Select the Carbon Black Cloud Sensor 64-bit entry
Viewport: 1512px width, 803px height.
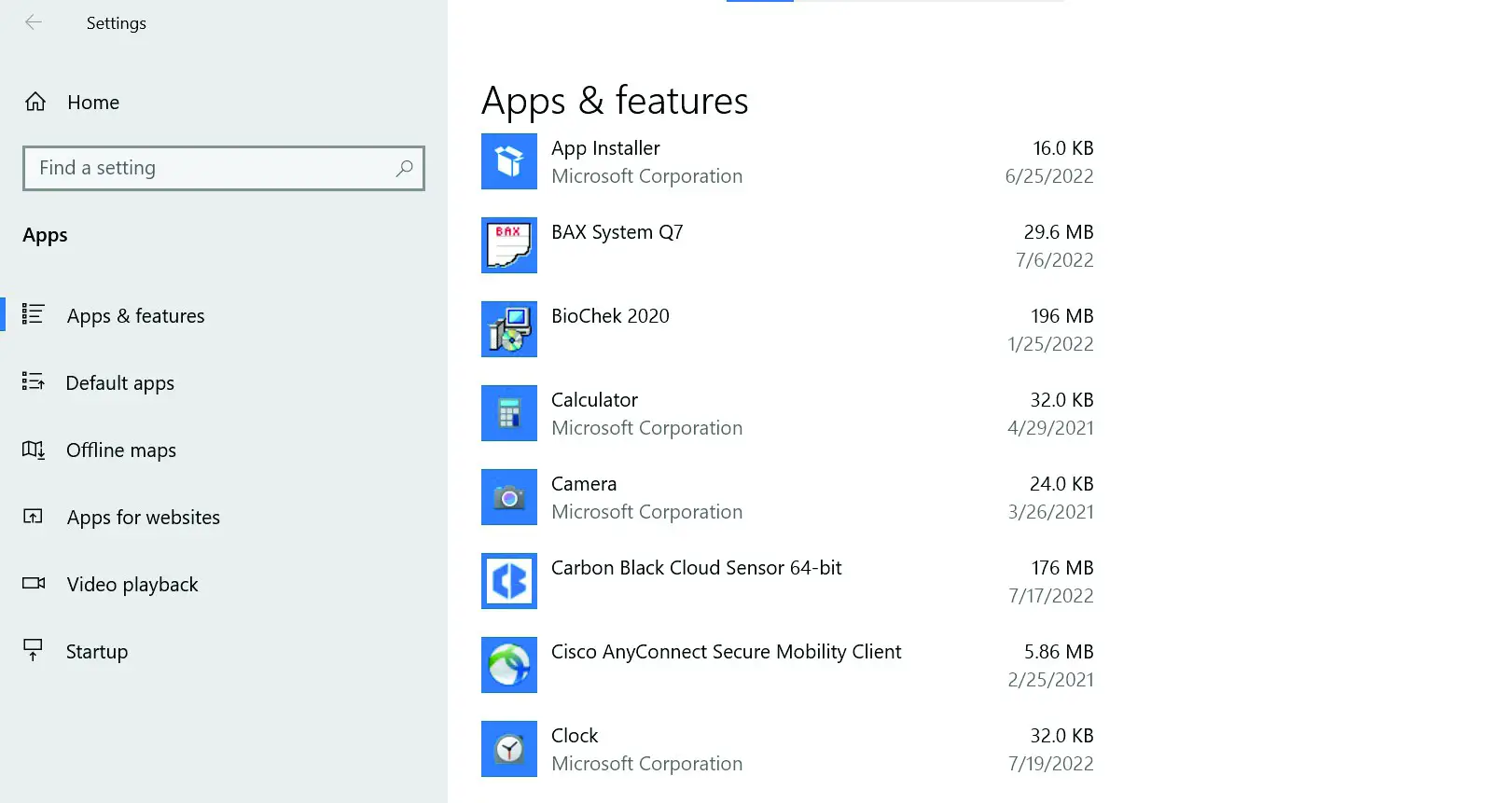point(696,568)
